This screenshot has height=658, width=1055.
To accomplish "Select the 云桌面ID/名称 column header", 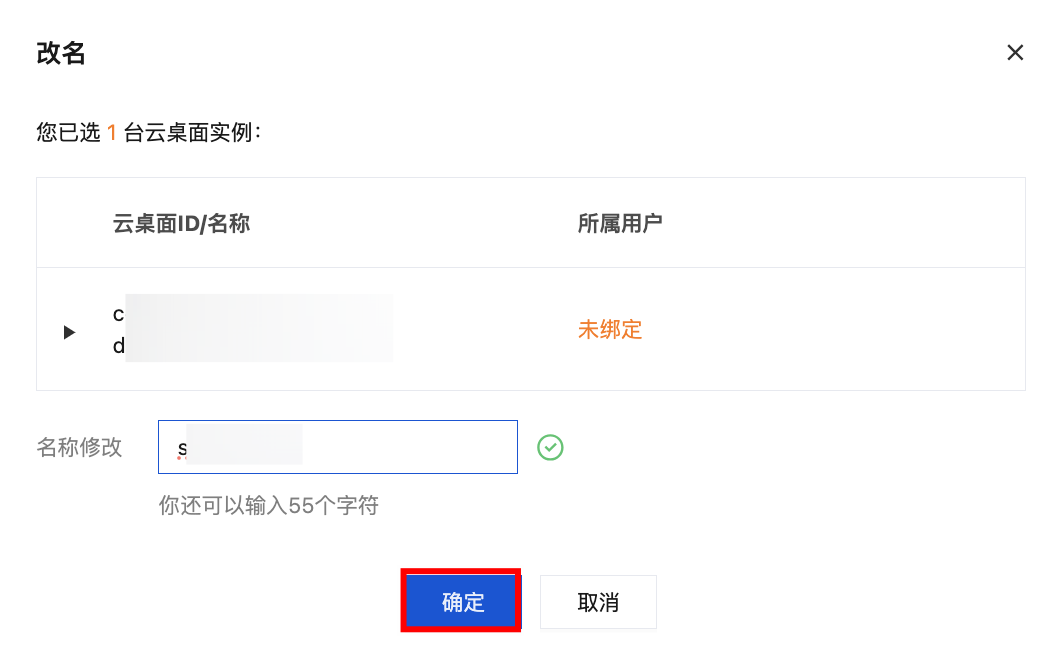I will pyautogui.click(x=181, y=223).
